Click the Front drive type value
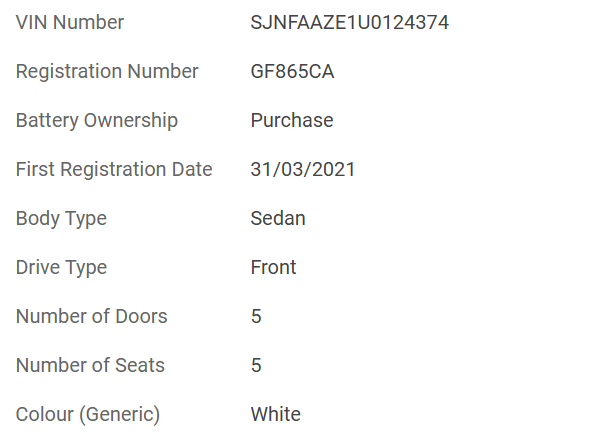Viewport: 593px width, 440px height. [273, 267]
